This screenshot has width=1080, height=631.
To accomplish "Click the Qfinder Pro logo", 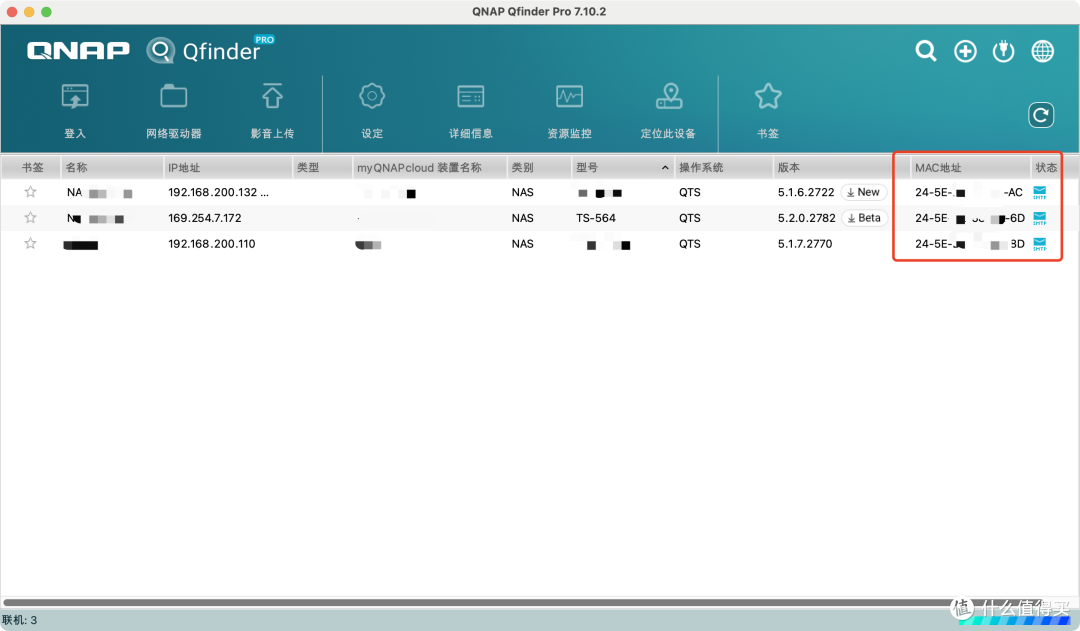I will tap(210, 50).
